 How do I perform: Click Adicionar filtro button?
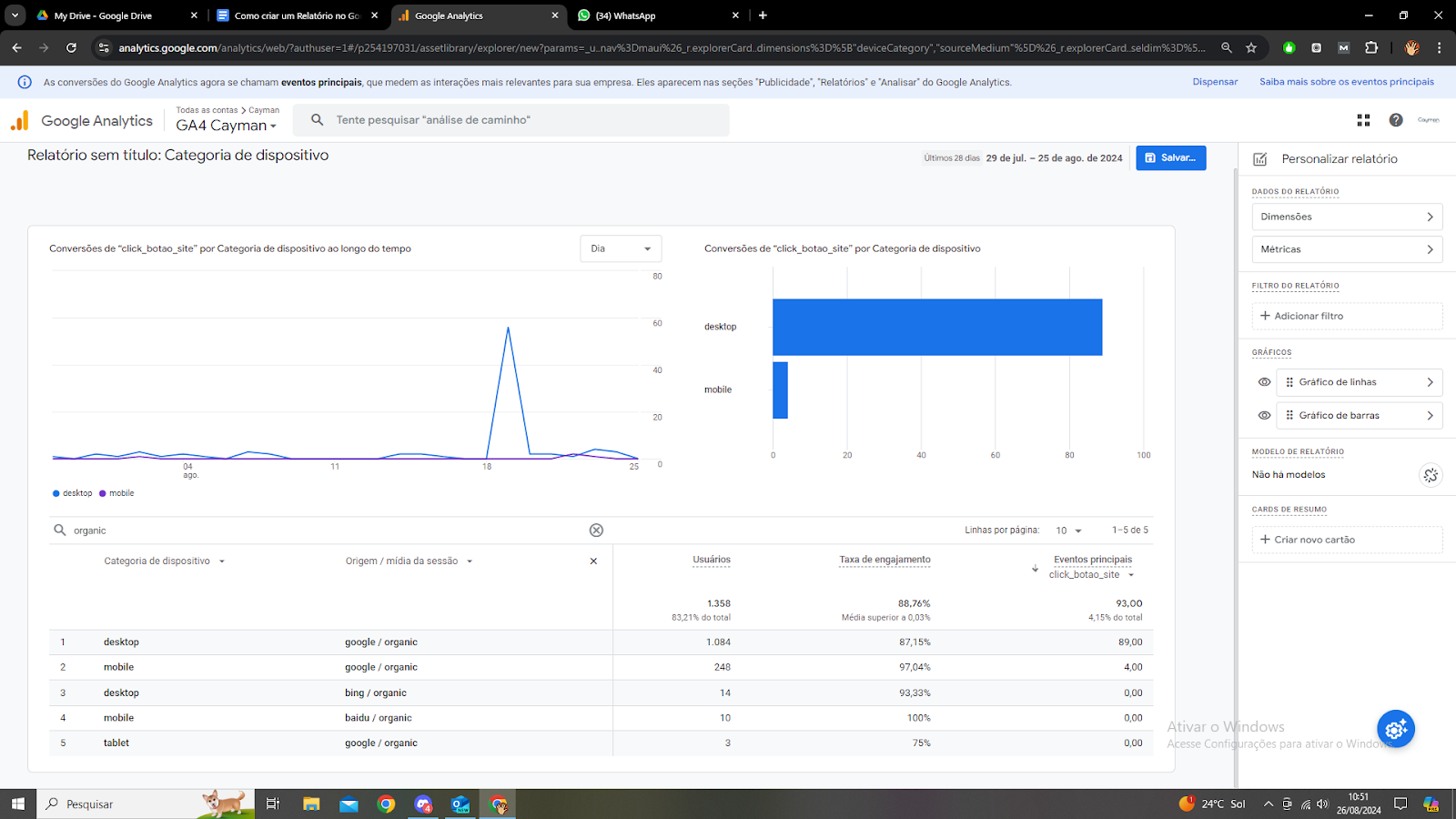[x=1347, y=316]
